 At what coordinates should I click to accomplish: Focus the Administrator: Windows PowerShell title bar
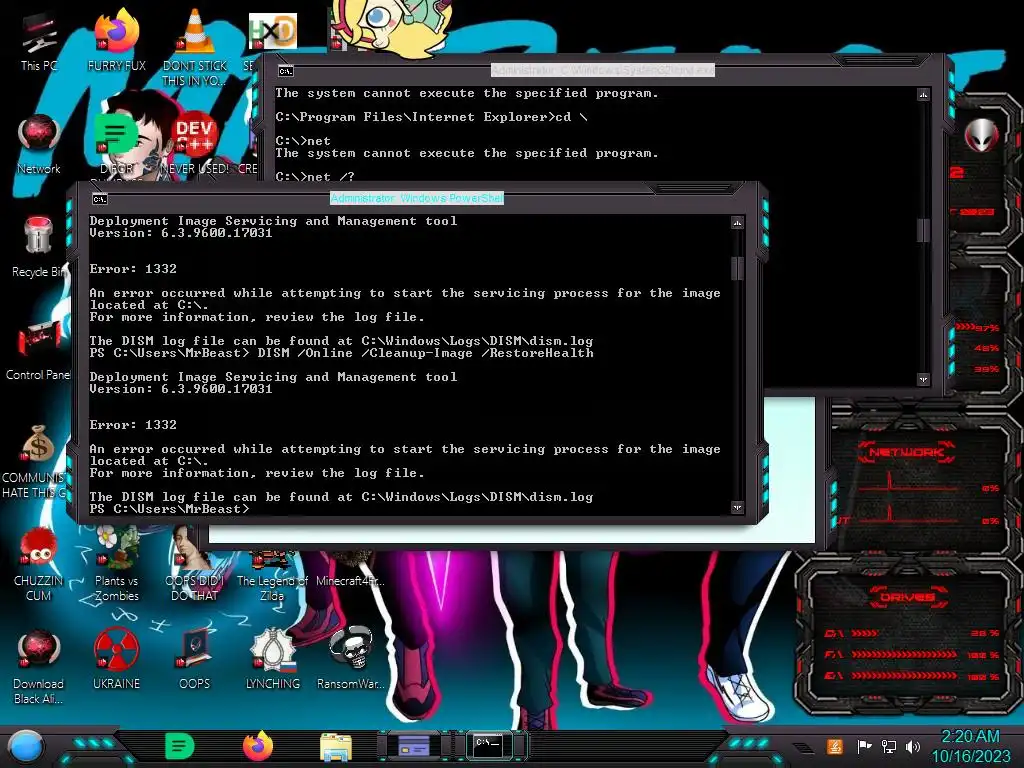coord(417,198)
